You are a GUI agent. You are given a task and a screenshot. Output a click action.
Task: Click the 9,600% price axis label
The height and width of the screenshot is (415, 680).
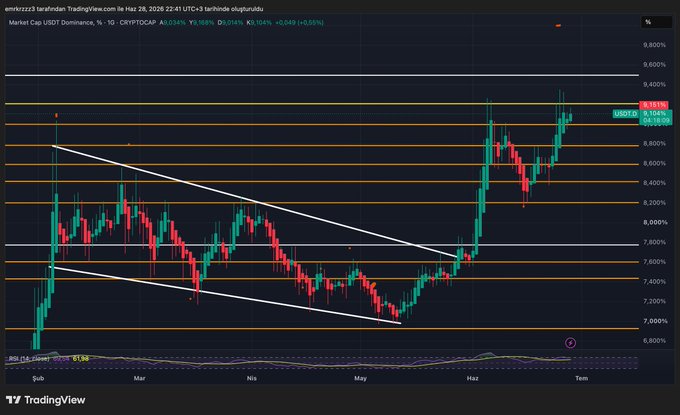pyautogui.click(x=654, y=65)
